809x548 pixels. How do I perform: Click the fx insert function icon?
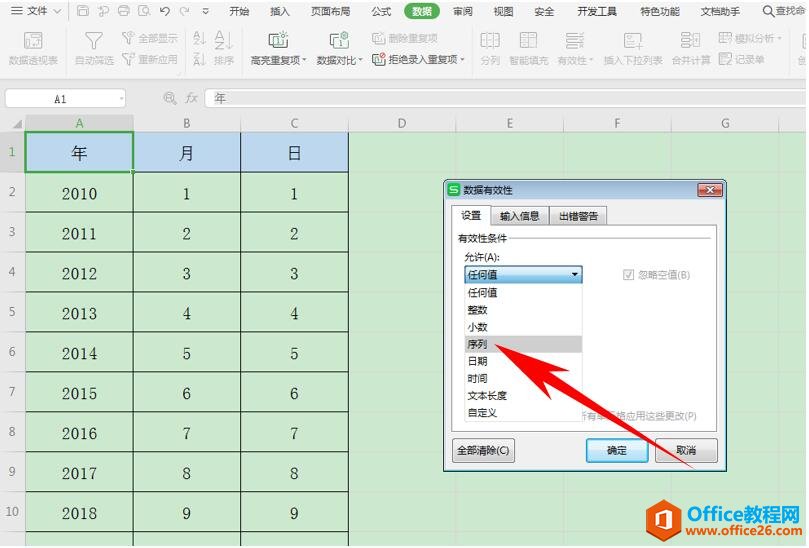click(192, 99)
